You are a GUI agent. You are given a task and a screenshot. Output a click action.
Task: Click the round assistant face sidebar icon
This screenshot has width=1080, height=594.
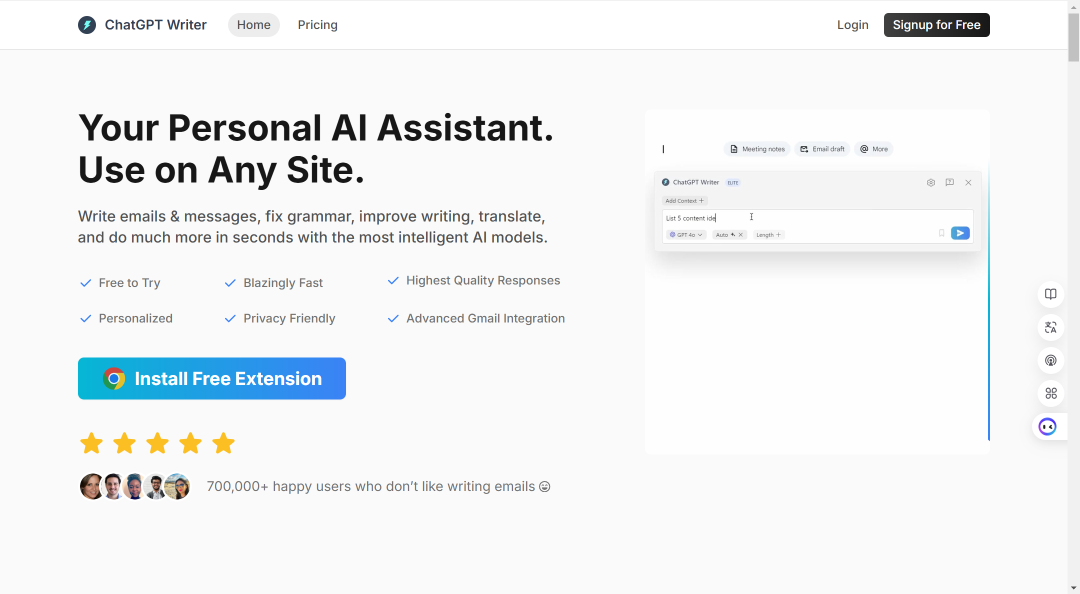click(x=1048, y=427)
